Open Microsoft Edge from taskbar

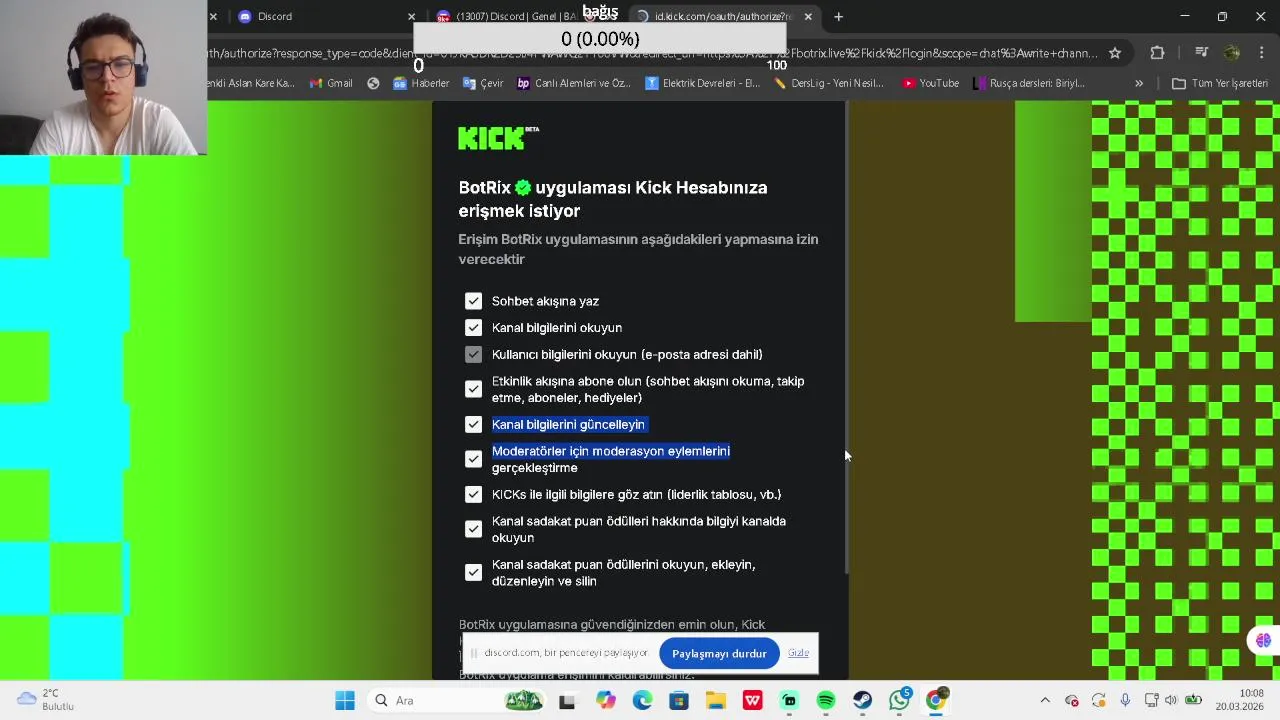coord(642,700)
